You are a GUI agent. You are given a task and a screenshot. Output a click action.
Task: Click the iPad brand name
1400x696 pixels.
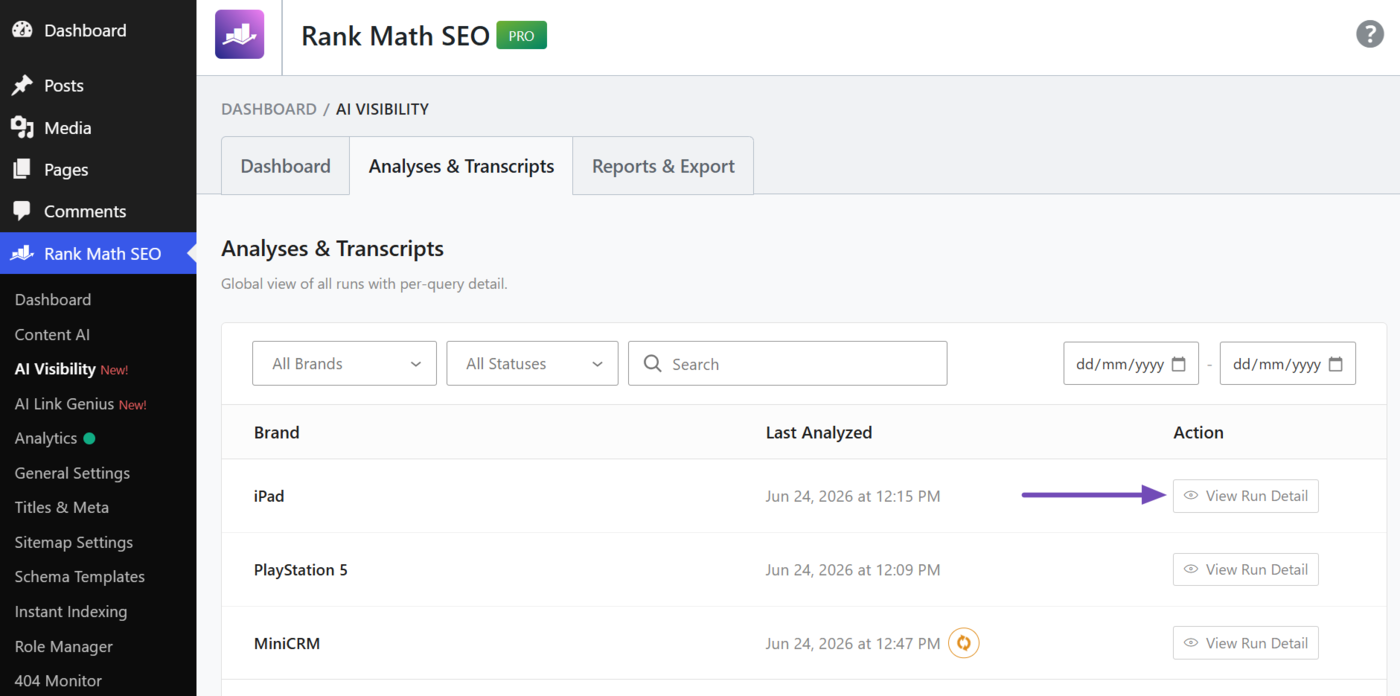tap(269, 496)
